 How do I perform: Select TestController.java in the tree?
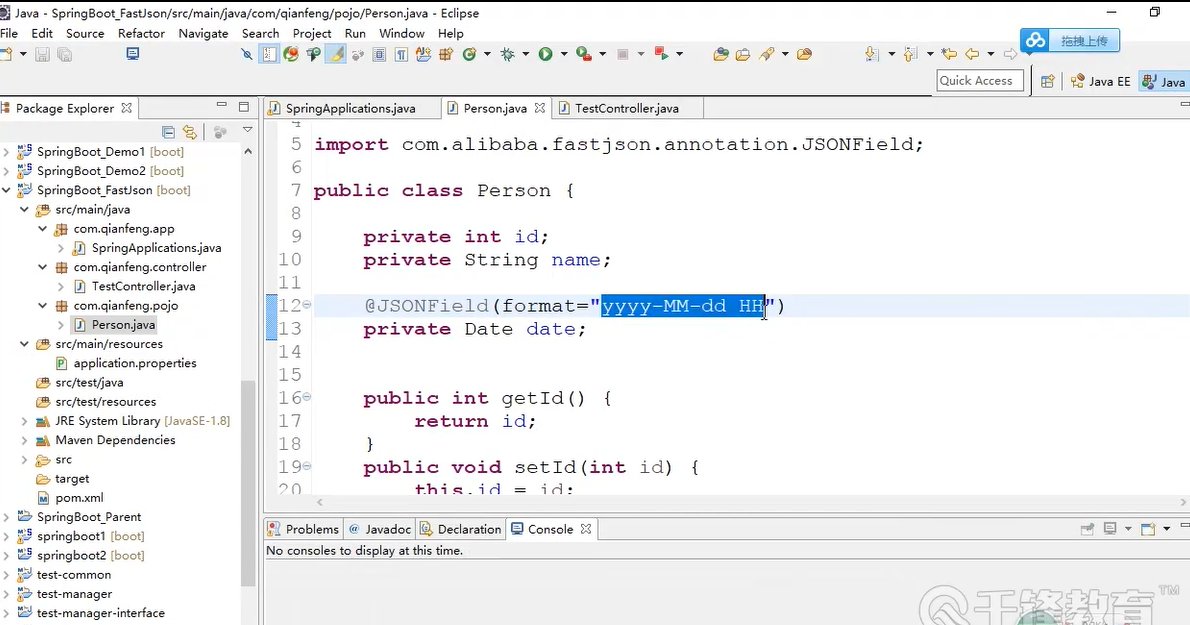(143, 286)
